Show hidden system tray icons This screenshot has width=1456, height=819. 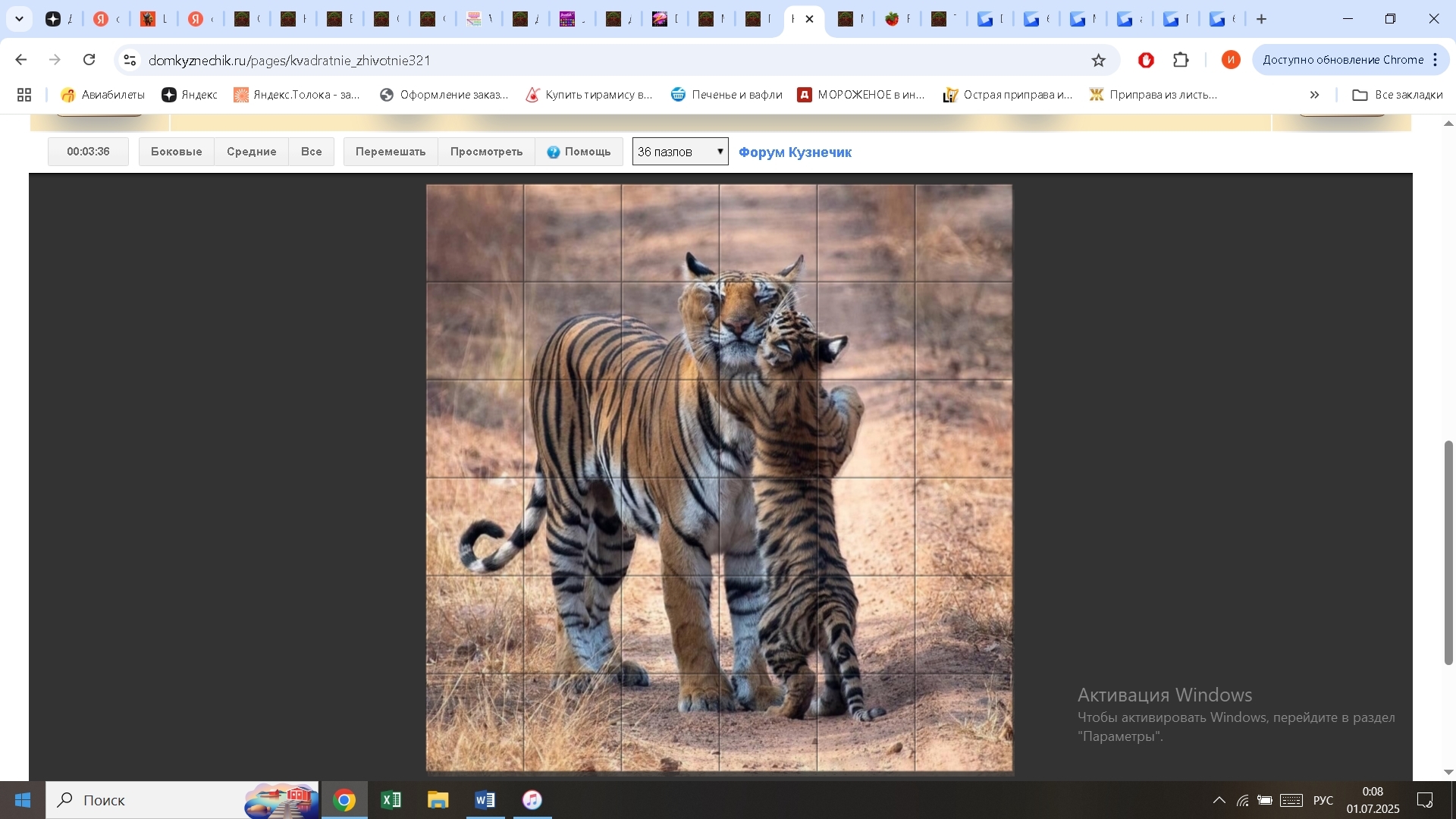[x=1219, y=800]
